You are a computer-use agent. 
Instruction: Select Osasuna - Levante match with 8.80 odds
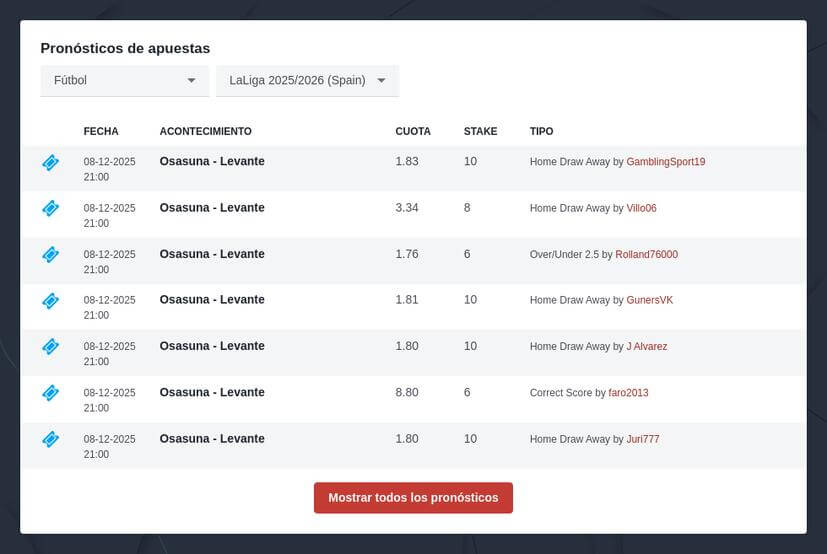pyautogui.click(x=212, y=392)
